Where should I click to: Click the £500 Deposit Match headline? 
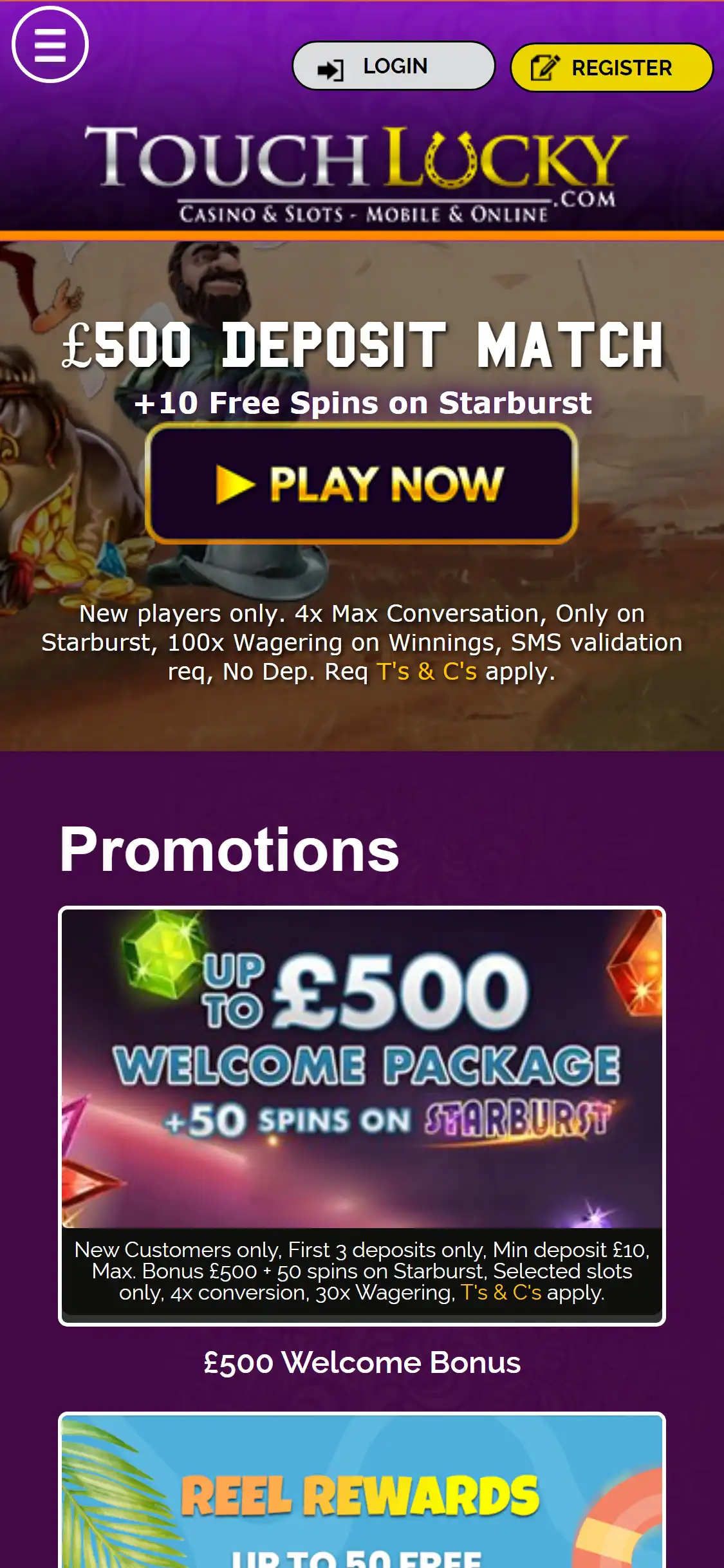[x=362, y=346]
